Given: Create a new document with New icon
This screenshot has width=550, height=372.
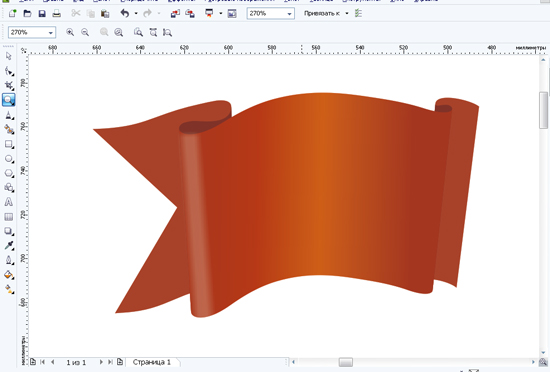Looking at the screenshot, I should (13, 14).
